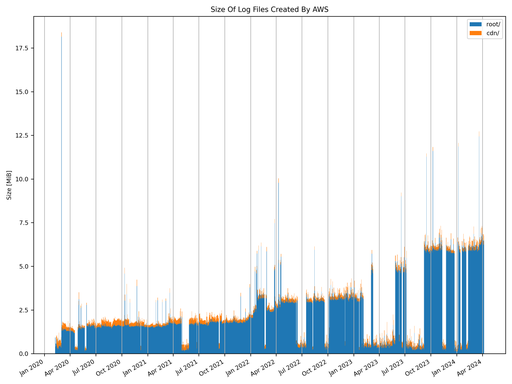Click the orange cdn/ legend swatch

pos(475,33)
